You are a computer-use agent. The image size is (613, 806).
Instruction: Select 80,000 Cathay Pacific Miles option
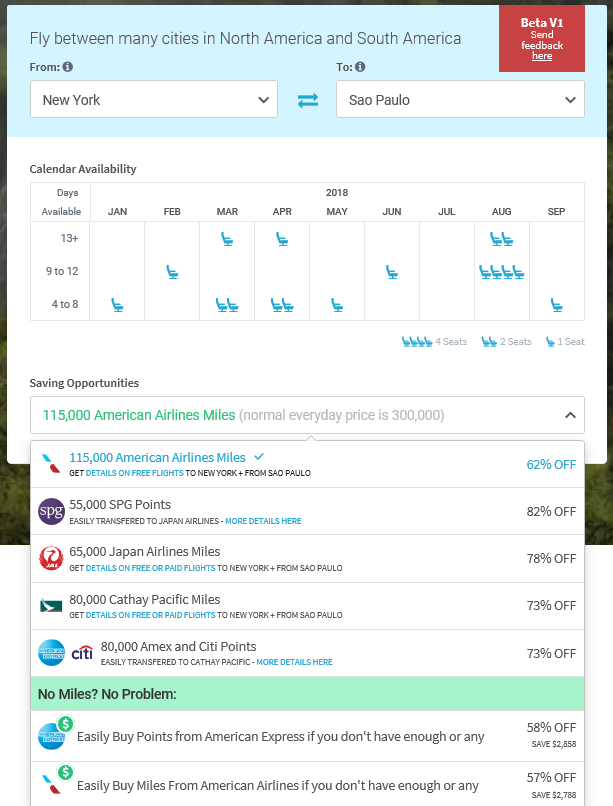307,606
